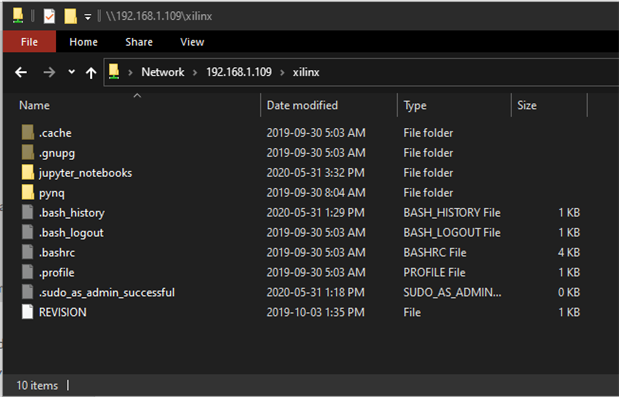Click Network in the address breadcrumb
619x397 pixels.
[x=163, y=72]
